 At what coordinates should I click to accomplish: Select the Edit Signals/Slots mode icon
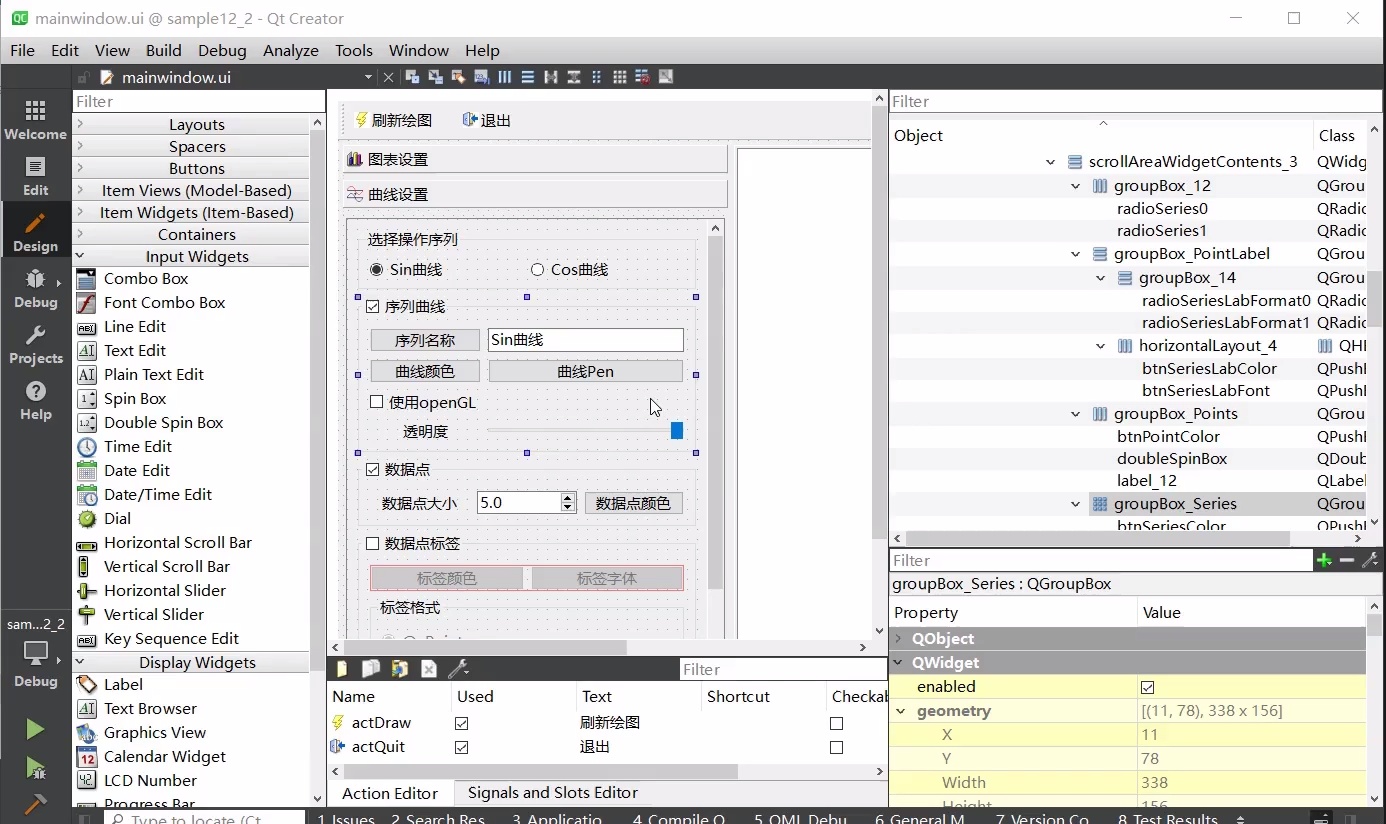tap(435, 77)
